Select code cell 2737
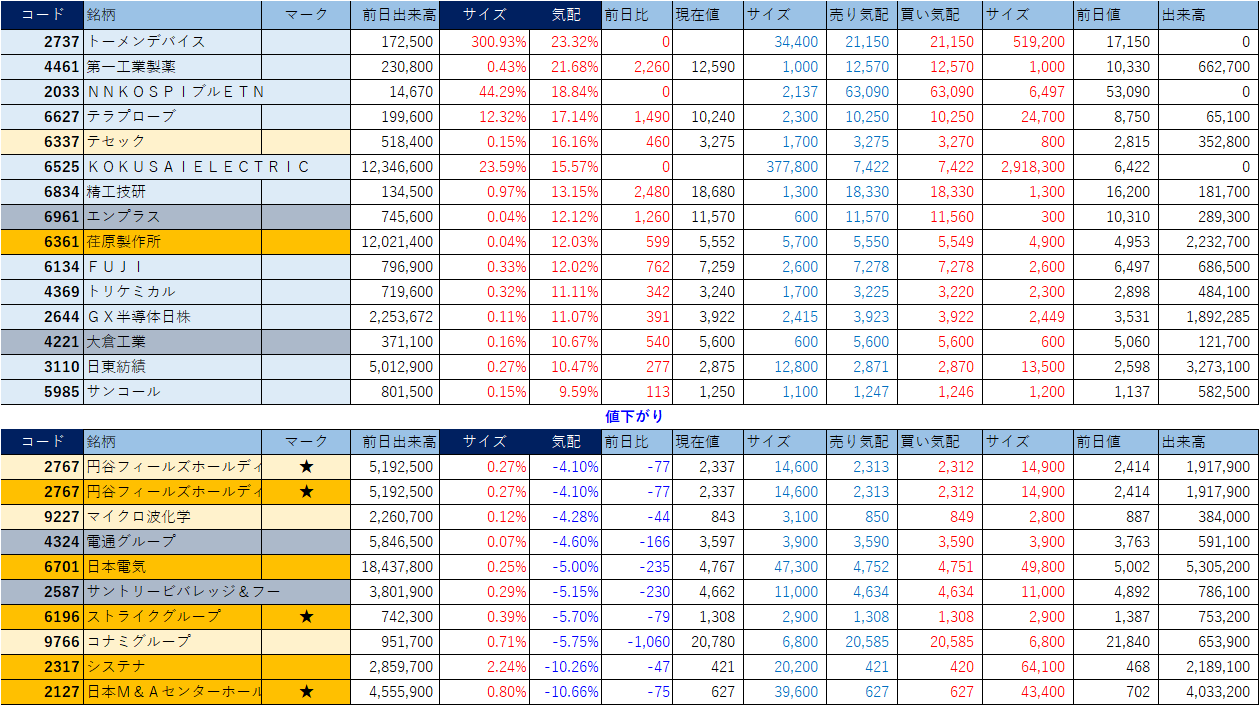This screenshot has width=1259, height=705. [x=42, y=42]
